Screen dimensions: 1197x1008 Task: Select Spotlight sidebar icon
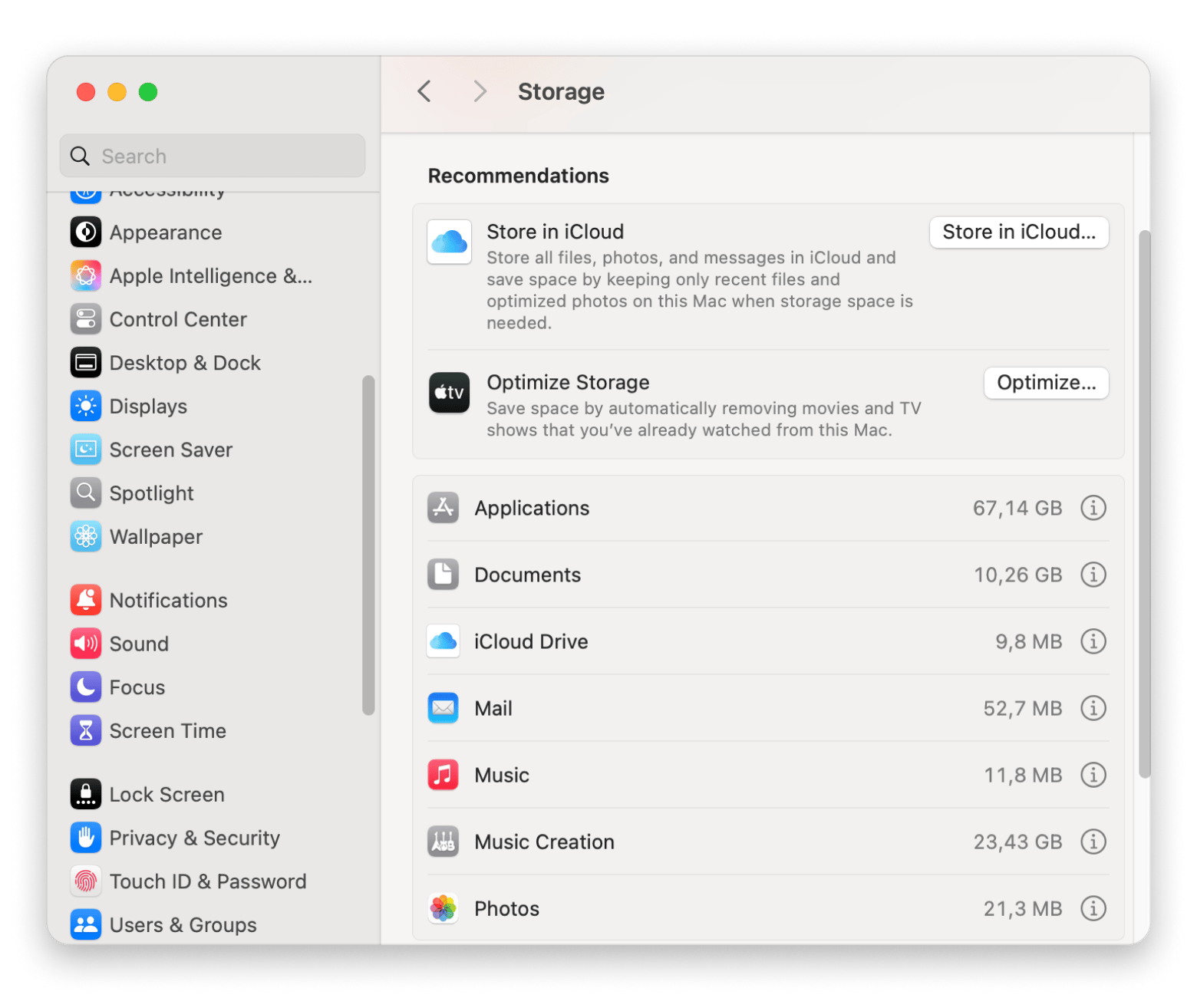pyautogui.click(x=86, y=493)
